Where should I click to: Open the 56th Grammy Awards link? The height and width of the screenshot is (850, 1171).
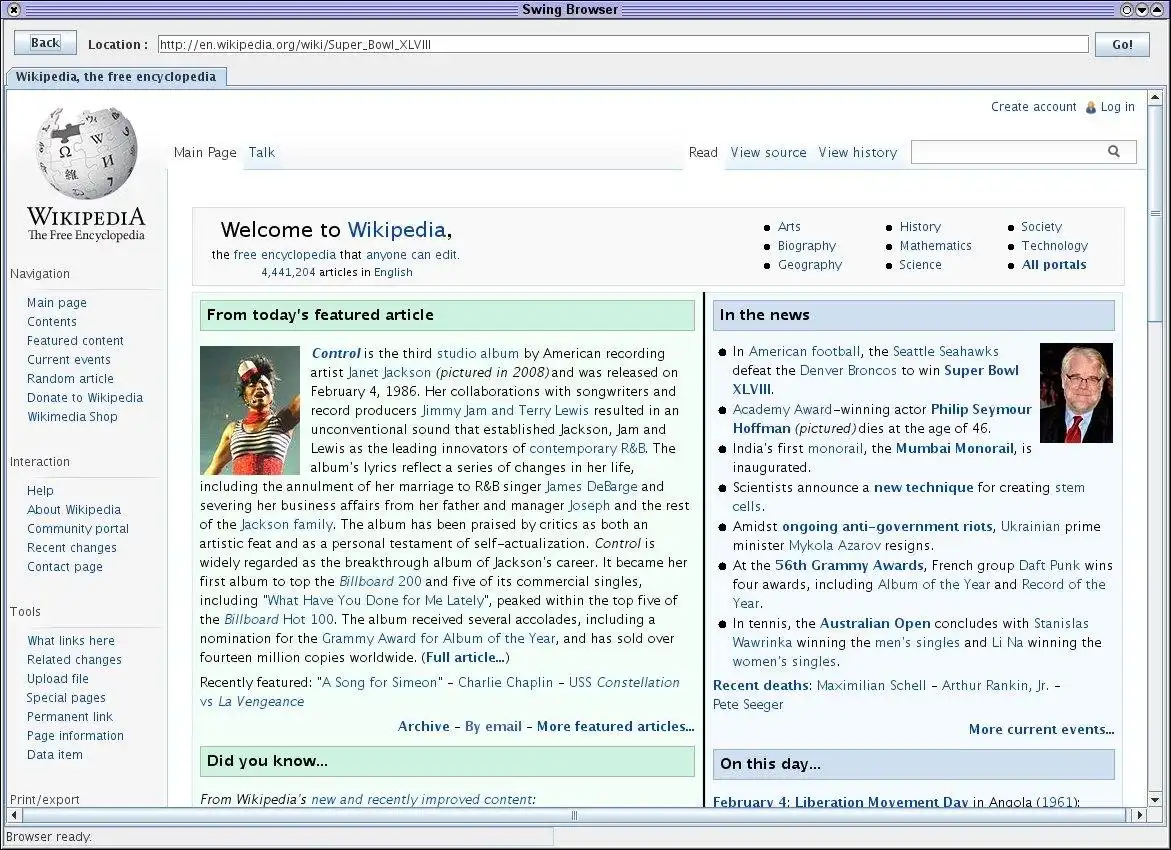(x=849, y=566)
